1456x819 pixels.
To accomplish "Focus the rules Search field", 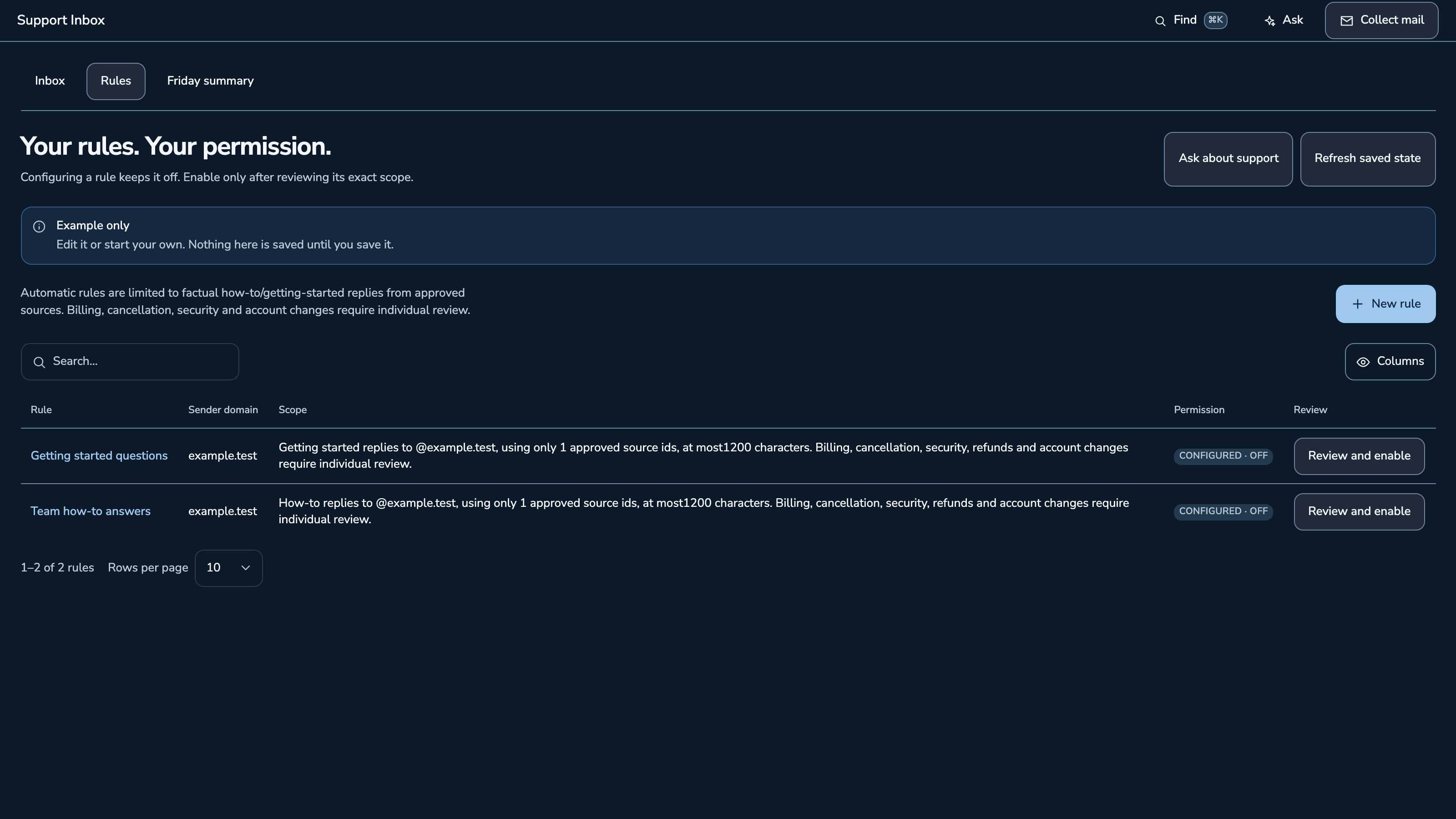I will (x=130, y=362).
